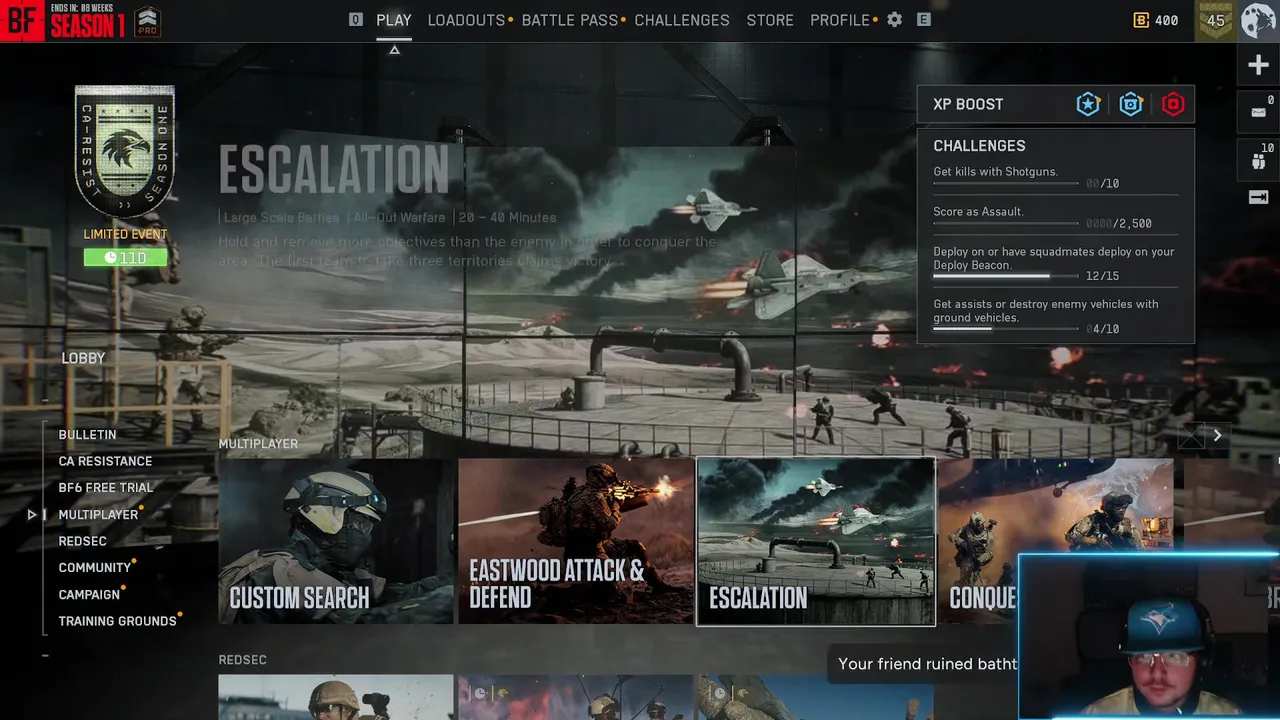The image size is (1280, 720).
Task: Click the ground vehicles challenge progress bar
Action: pyautogui.click(x=1006, y=329)
